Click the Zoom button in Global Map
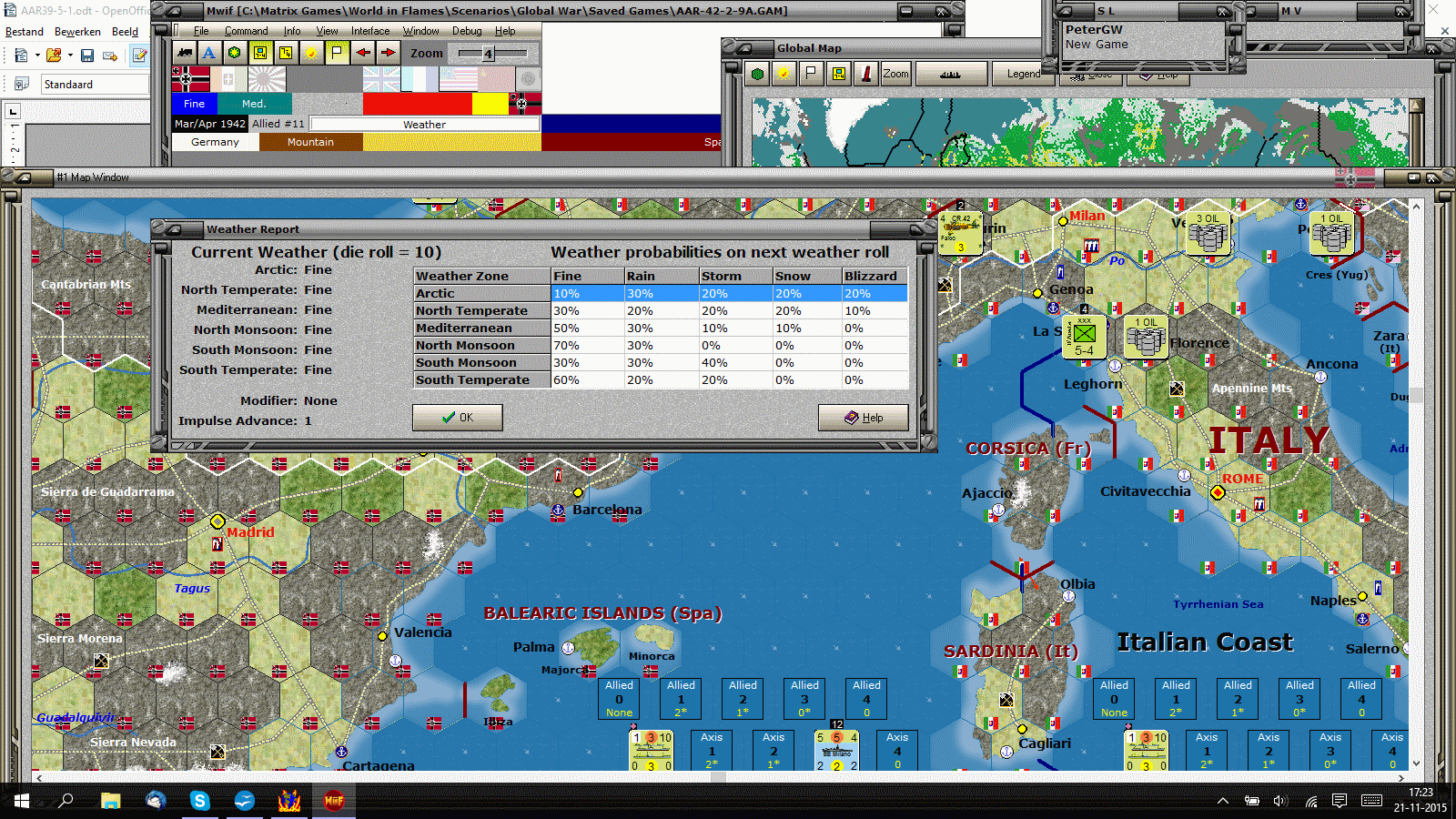Screen dimensions: 1456x819 [x=895, y=74]
